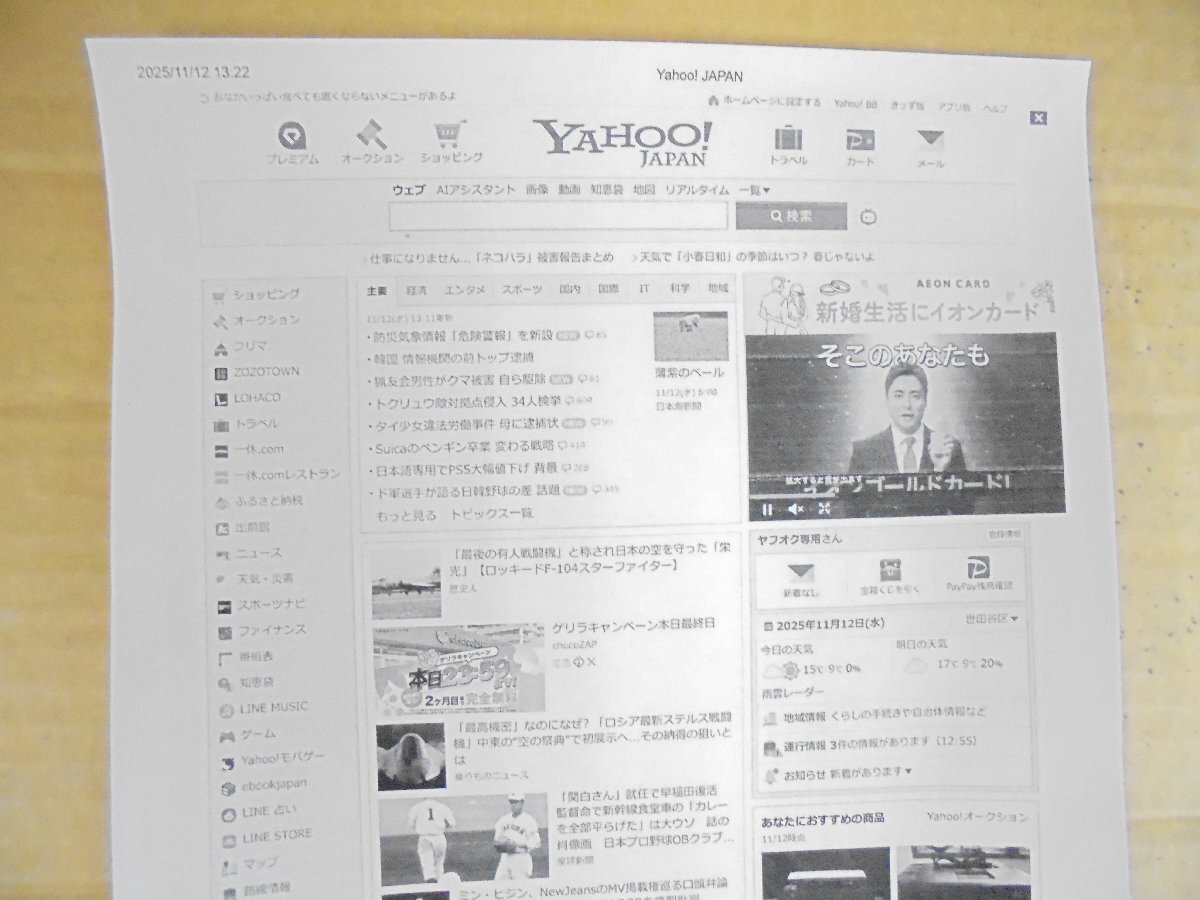Switch to the エンタメ news tab
The width and height of the screenshot is (1200, 900).
(465, 290)
